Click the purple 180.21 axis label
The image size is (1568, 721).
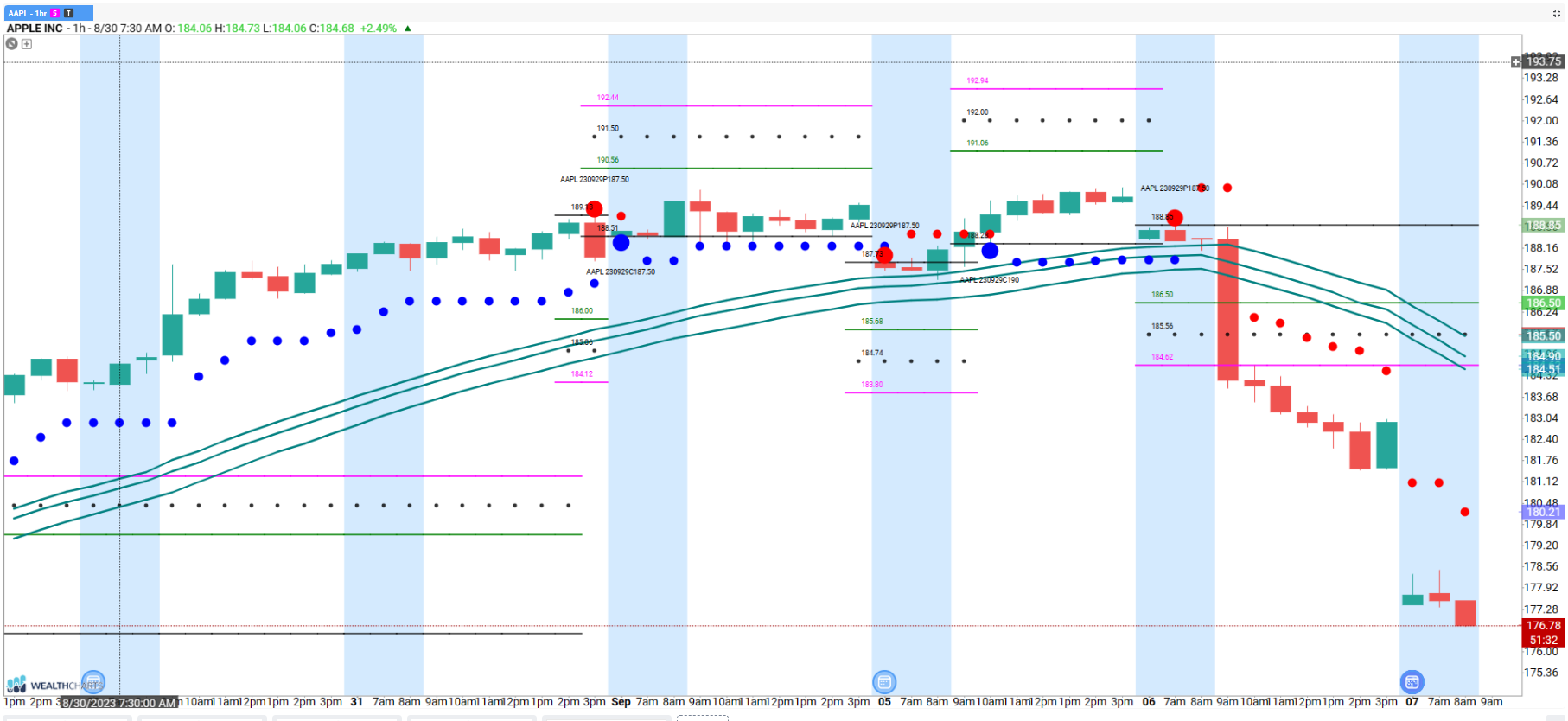(1543, 512)
